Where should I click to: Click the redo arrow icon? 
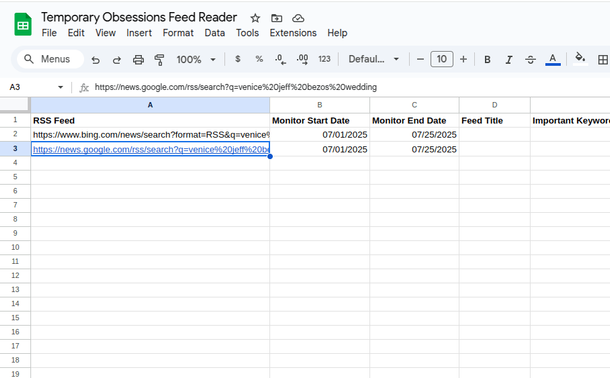116,60
